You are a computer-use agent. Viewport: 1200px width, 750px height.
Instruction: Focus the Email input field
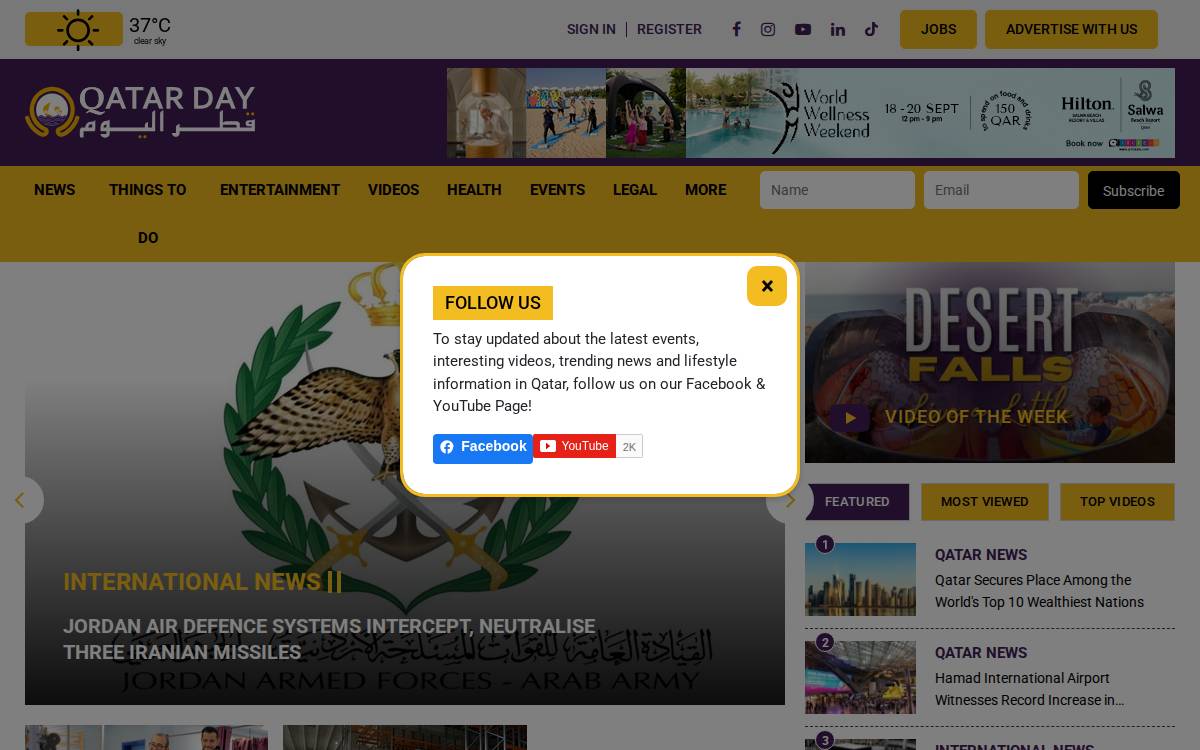point(1001,190)
